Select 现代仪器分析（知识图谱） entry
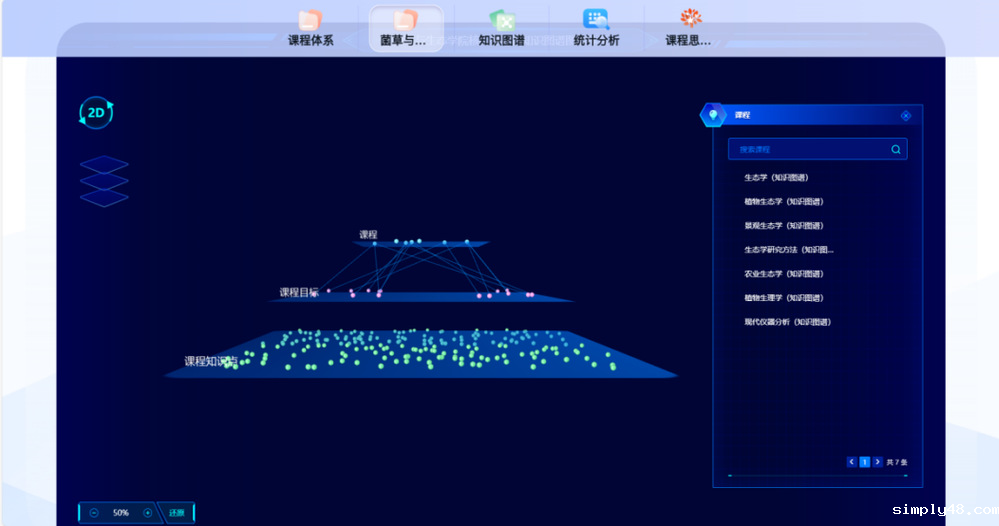This screenshot has width=999, height=526. [787, 322]
